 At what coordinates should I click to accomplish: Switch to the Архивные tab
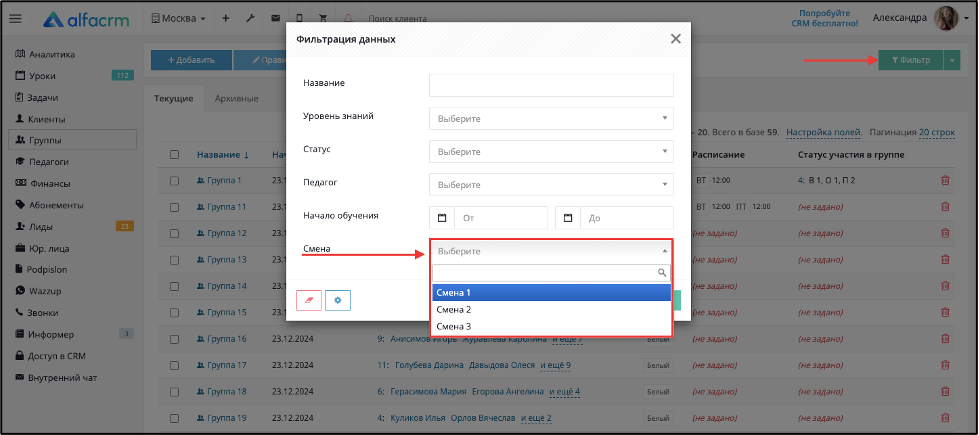(237, 99)
